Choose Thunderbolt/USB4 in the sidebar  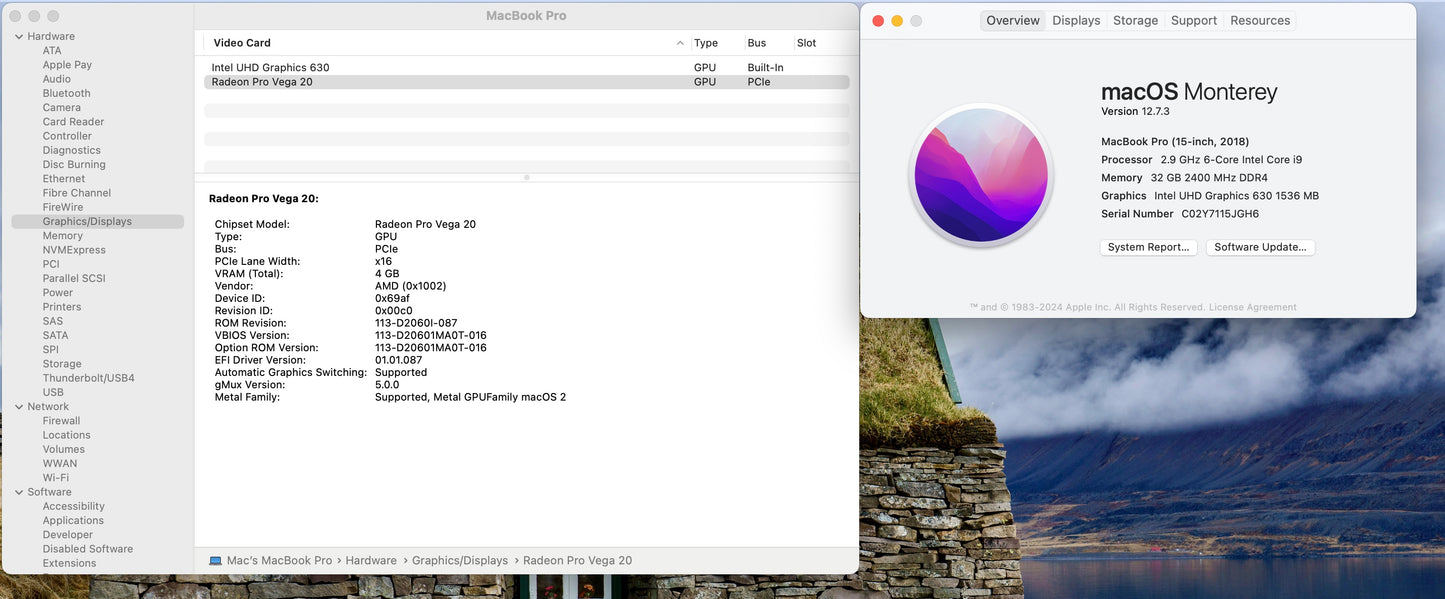pyautogui.click(x=88, y=378)
